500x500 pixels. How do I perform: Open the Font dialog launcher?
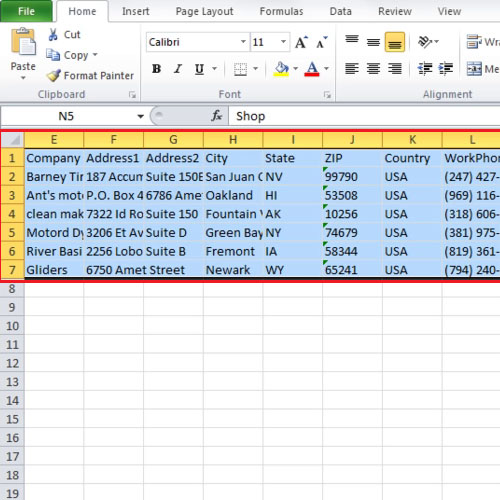point(327,95)
